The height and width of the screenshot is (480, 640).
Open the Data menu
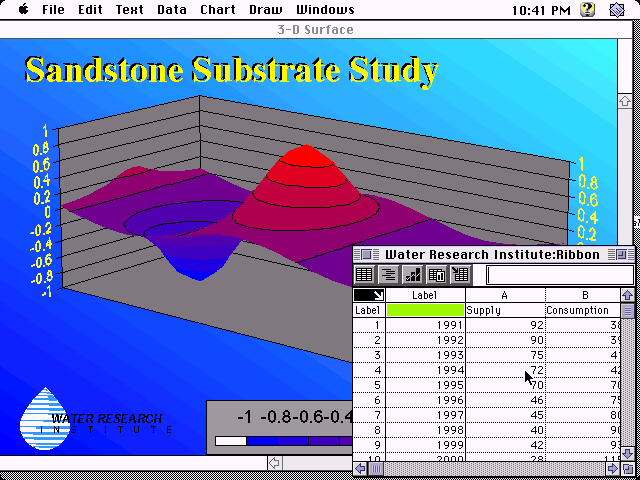tap(172, 9)
